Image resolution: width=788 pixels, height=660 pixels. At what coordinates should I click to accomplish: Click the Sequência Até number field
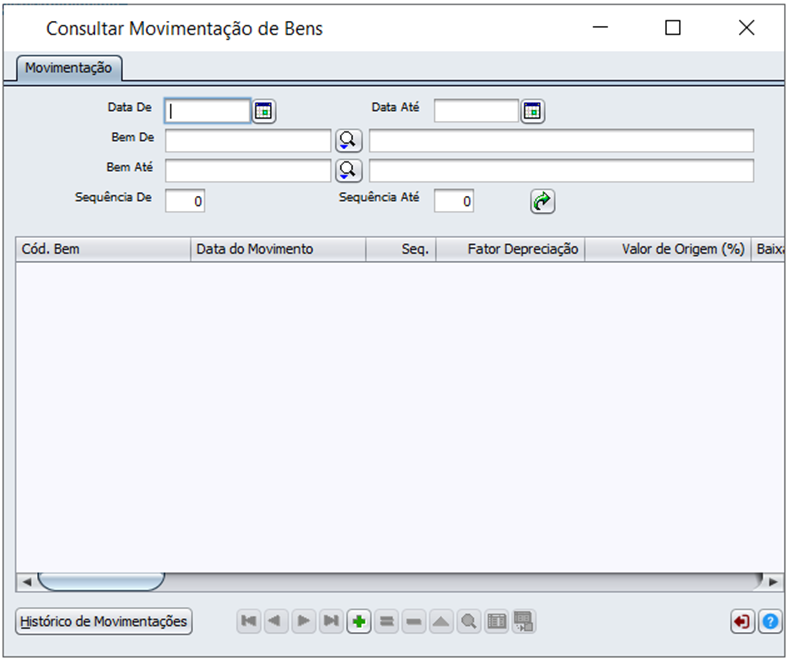pyautogui.click(x=454, y=201)
